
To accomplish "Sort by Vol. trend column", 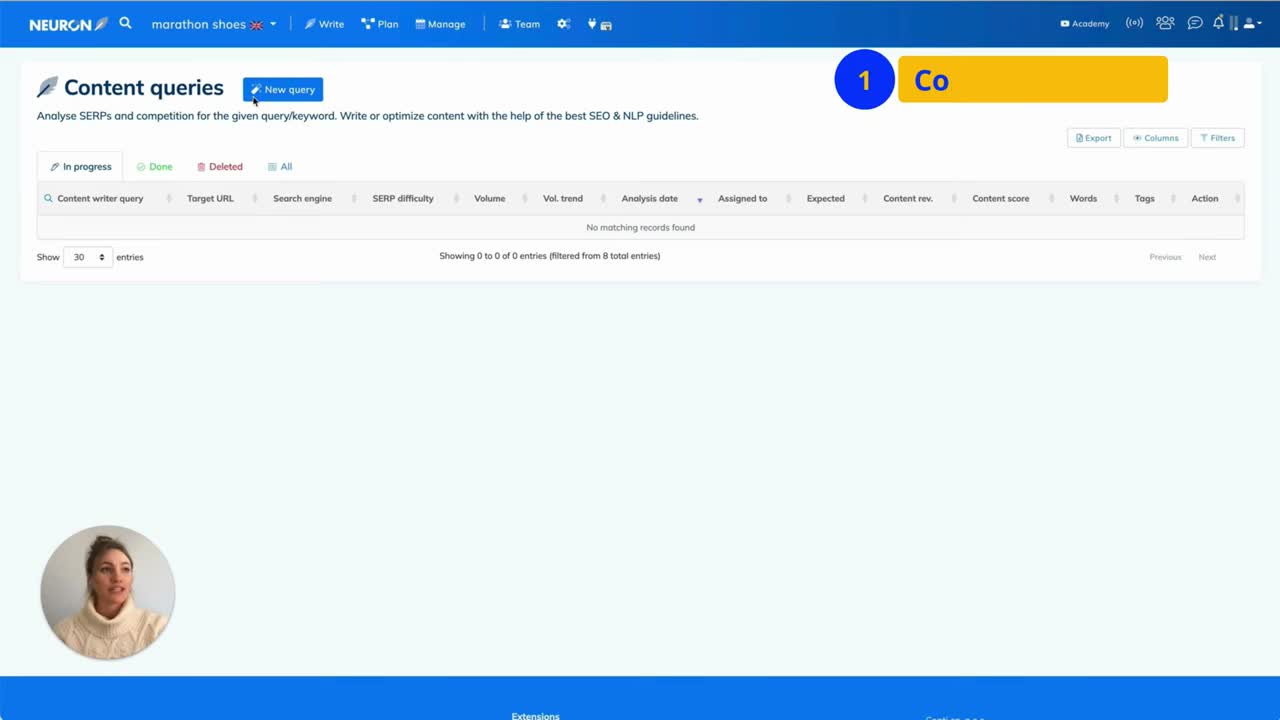I will [570, 198].
